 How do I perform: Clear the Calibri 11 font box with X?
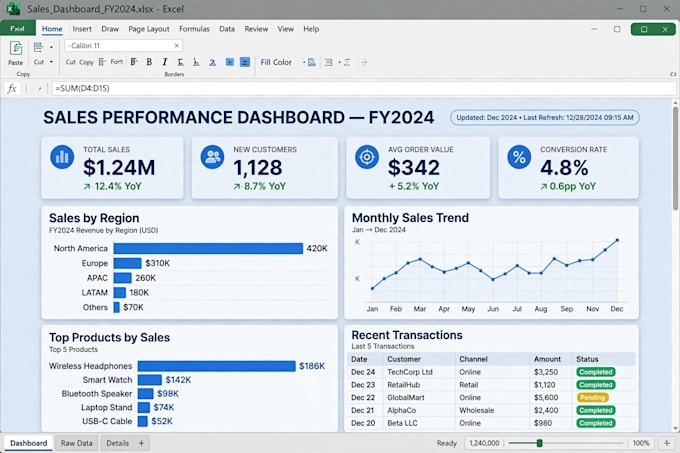point(177,46)
